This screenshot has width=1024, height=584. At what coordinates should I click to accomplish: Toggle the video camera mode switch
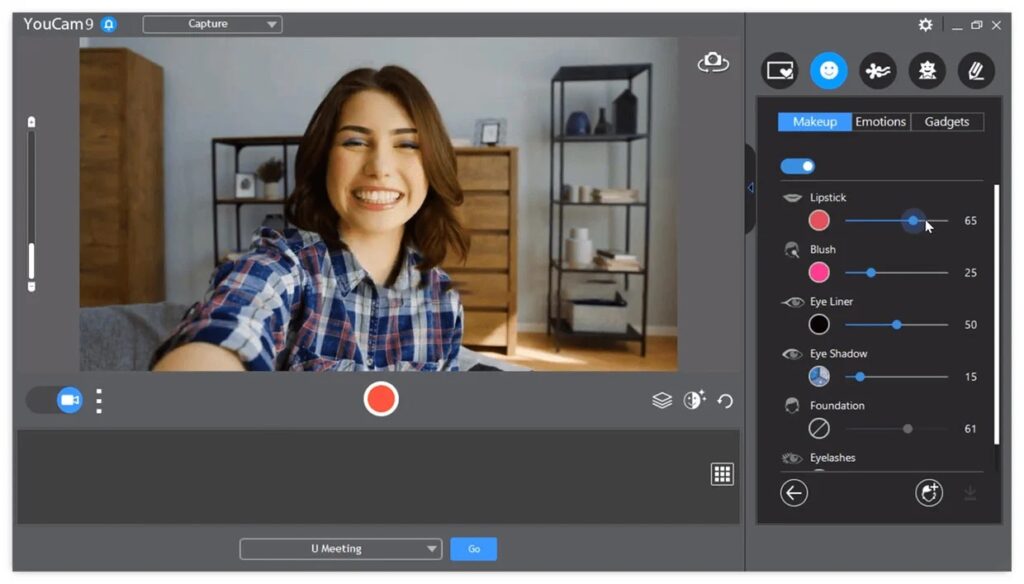pyautogui.click(x=55, y=400)
